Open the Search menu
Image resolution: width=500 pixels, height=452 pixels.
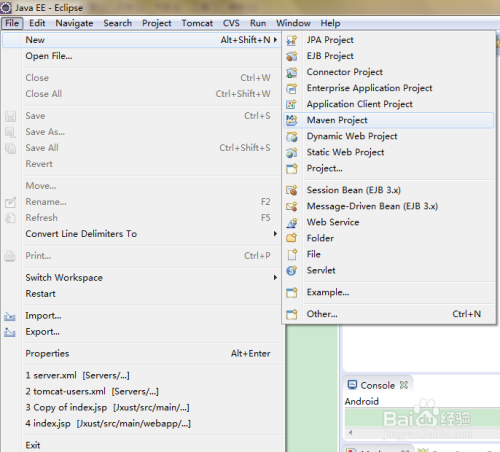tap(118, 23)
